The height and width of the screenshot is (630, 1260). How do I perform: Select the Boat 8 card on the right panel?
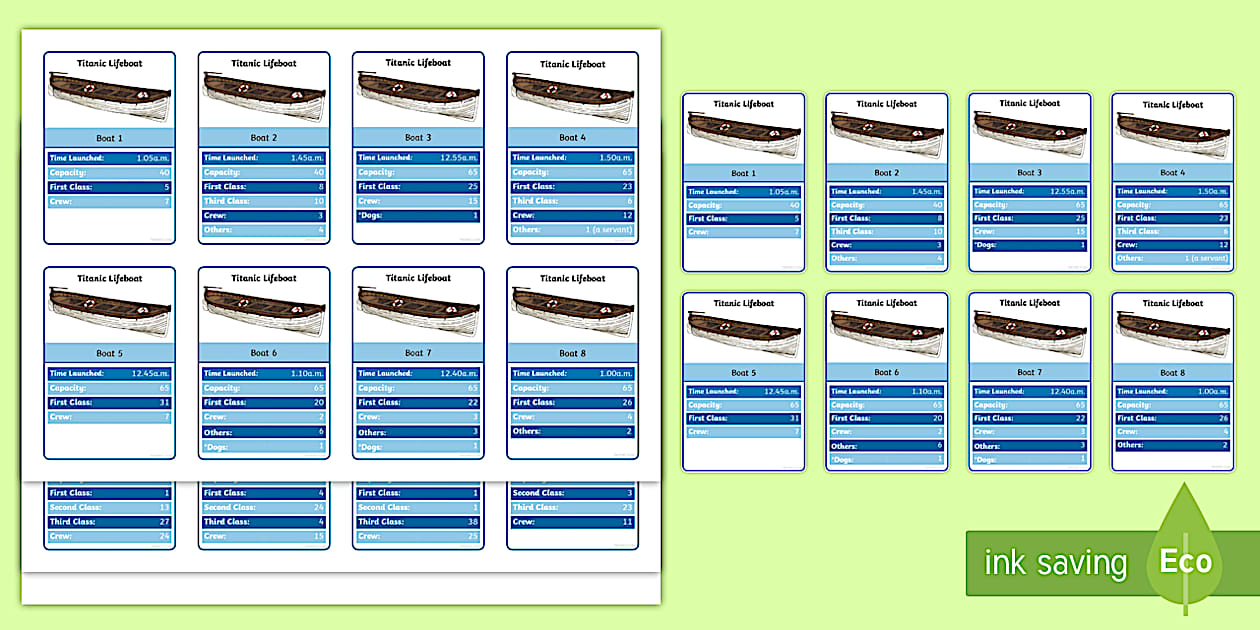1172,380
